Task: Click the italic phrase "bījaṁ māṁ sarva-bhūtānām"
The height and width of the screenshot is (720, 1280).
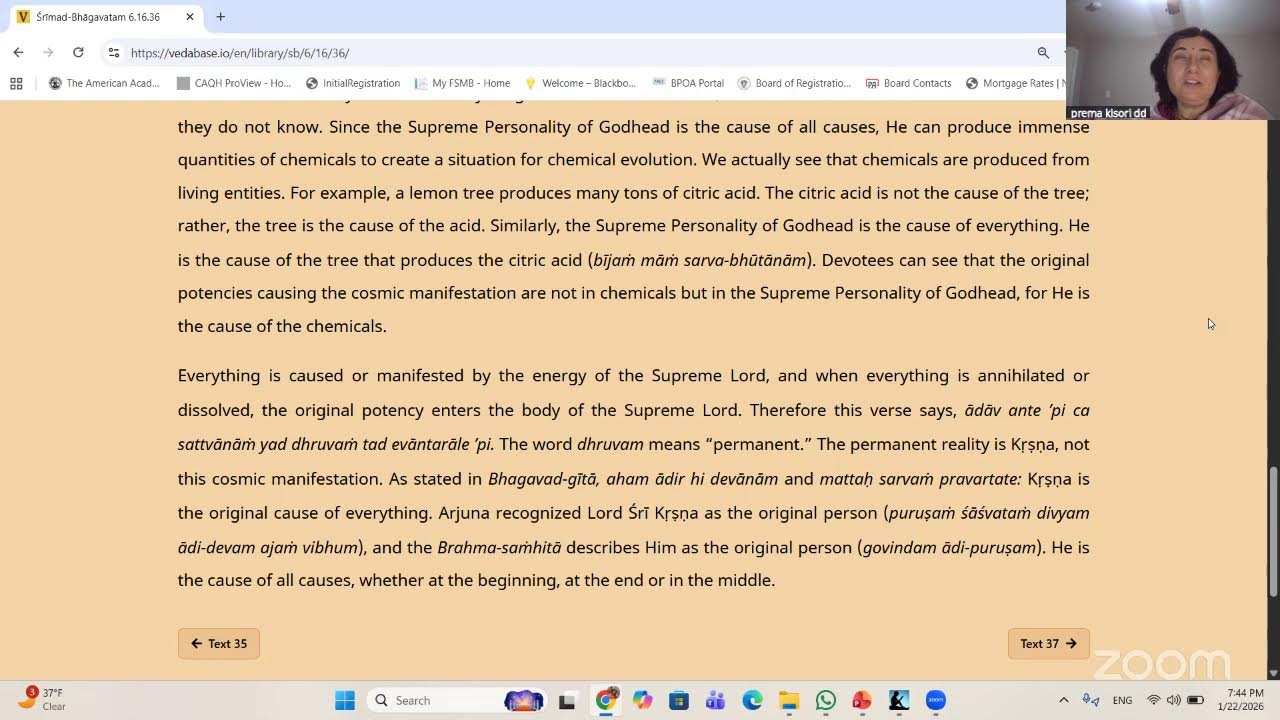Action: (x=699, y=260)
